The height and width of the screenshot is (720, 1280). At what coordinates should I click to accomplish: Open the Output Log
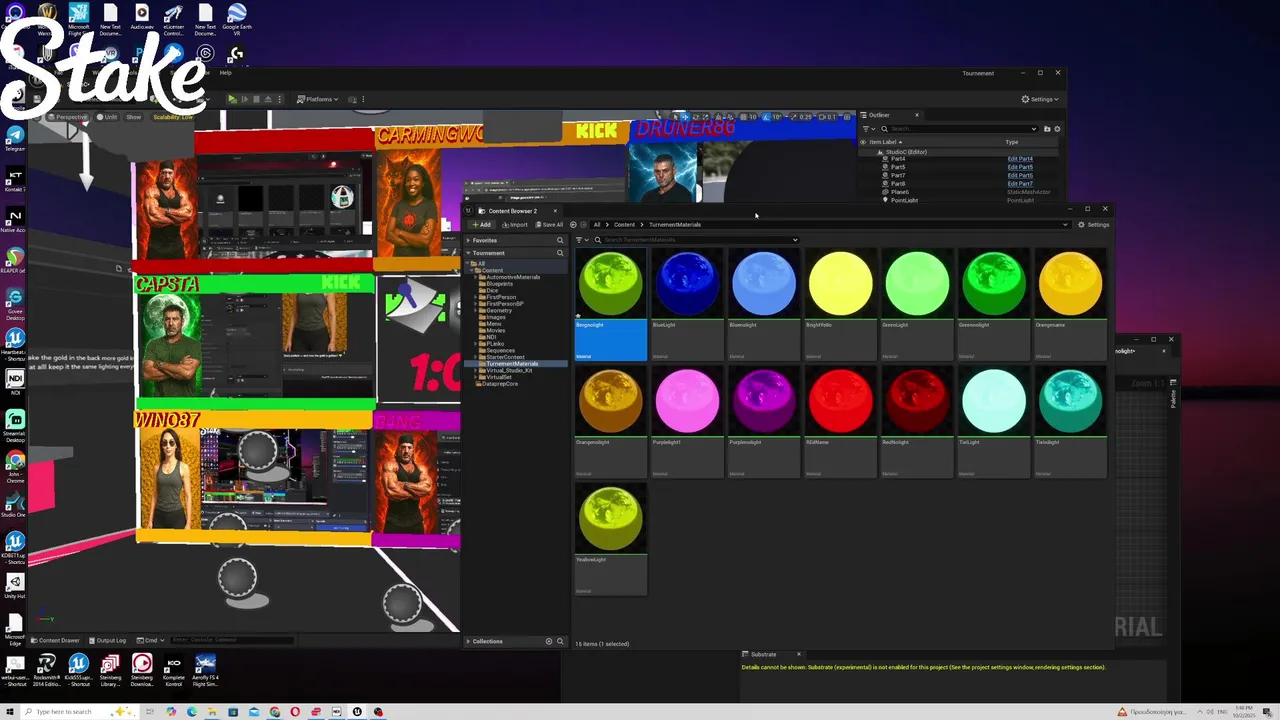click(108, 640)
